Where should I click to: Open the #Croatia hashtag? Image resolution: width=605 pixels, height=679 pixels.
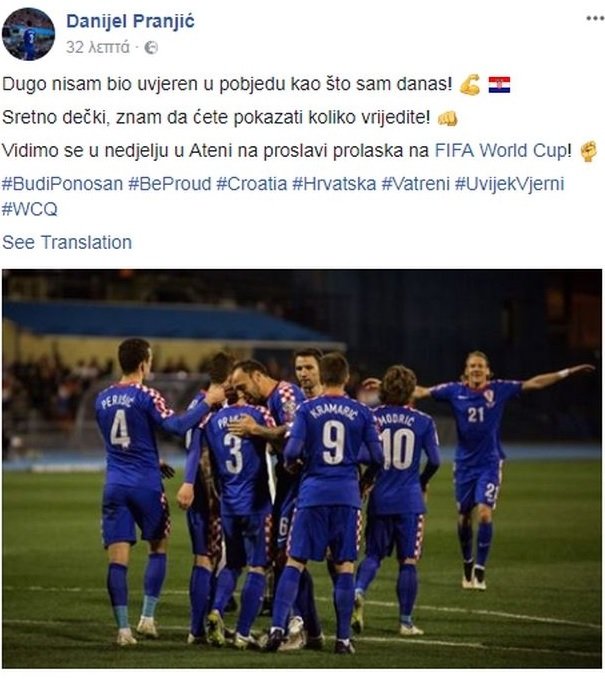point(252,184)
